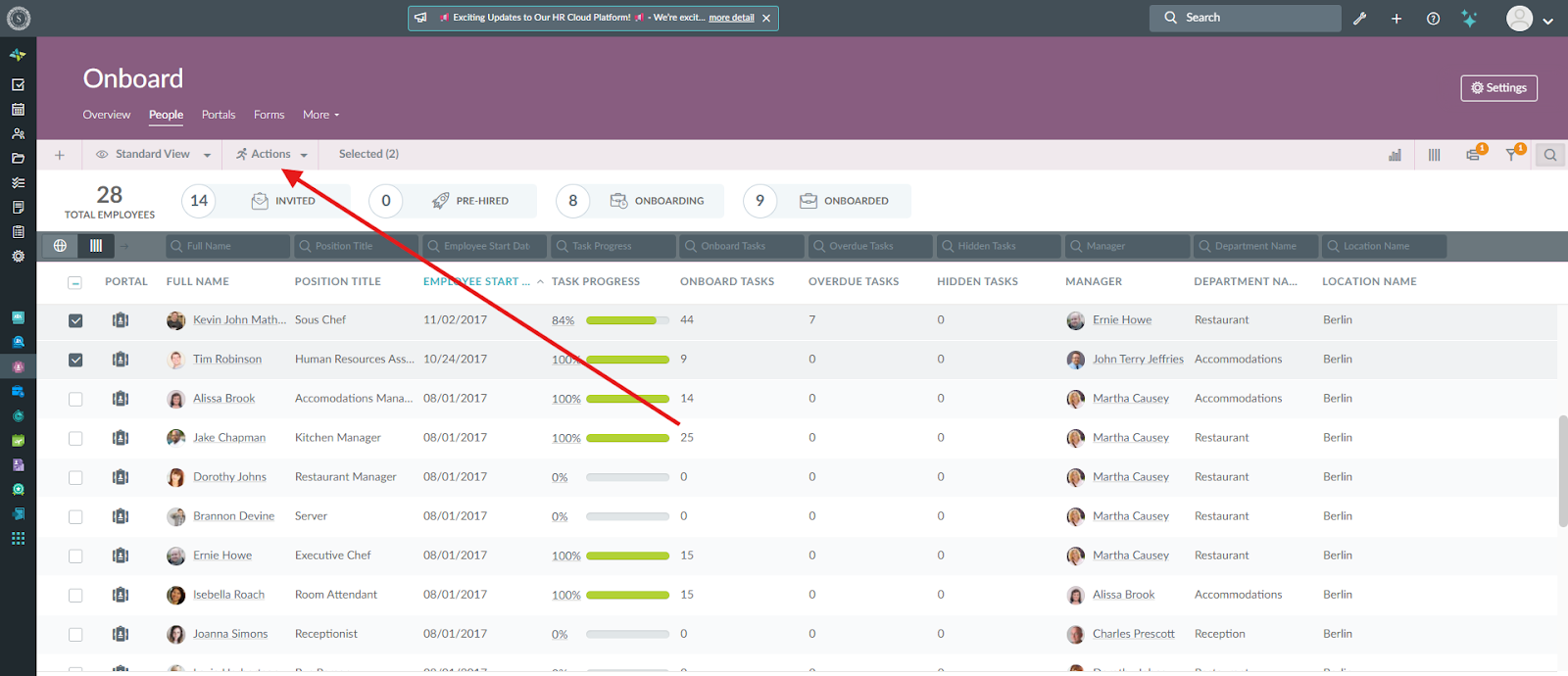
Task: Expand the More menu
Action: click(x=320, y=115)
